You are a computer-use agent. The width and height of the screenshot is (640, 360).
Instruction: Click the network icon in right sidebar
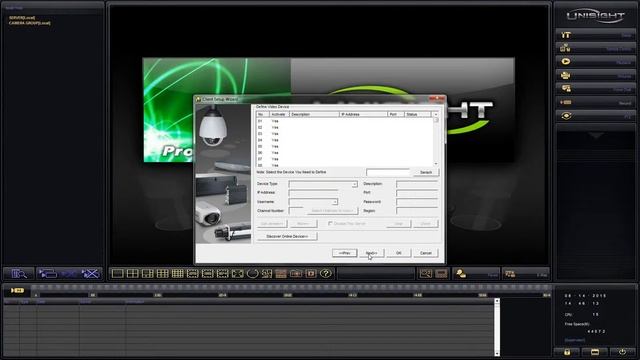click(x=566, y=48)
